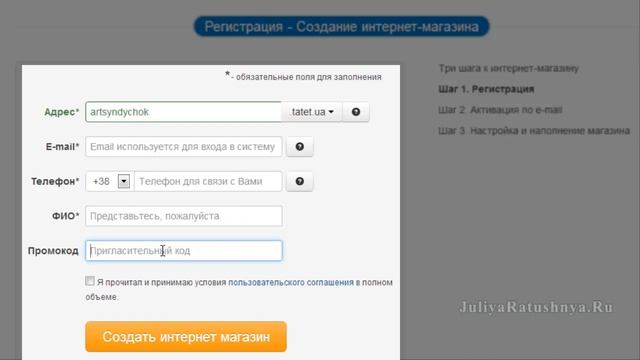Image resolution: width=640 pixels, height=360 pixels.
Task: Click the Промокод invitation code field
Action: [x=184, y=251]
